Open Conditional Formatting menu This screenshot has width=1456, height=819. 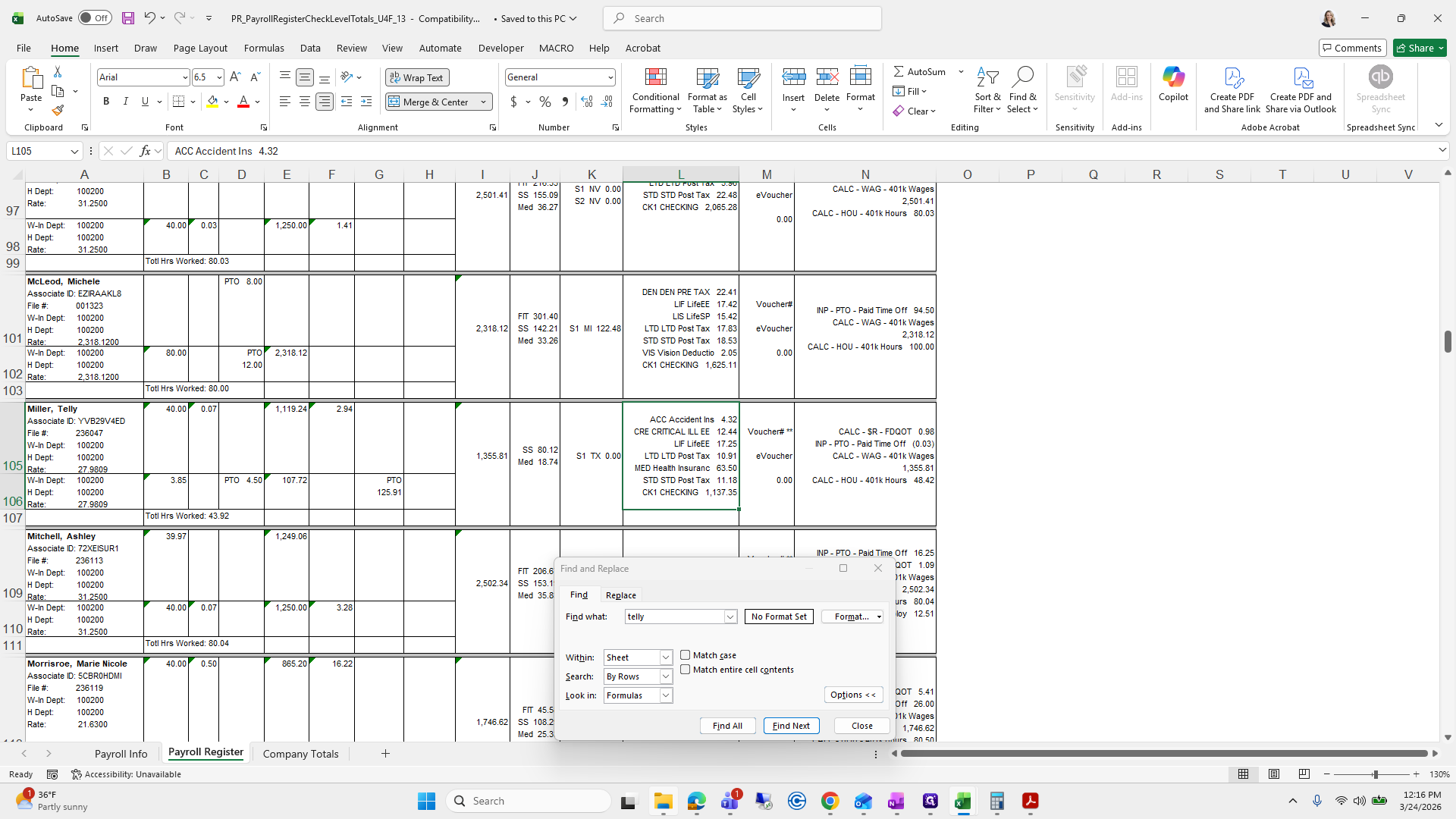click(655, 91)
